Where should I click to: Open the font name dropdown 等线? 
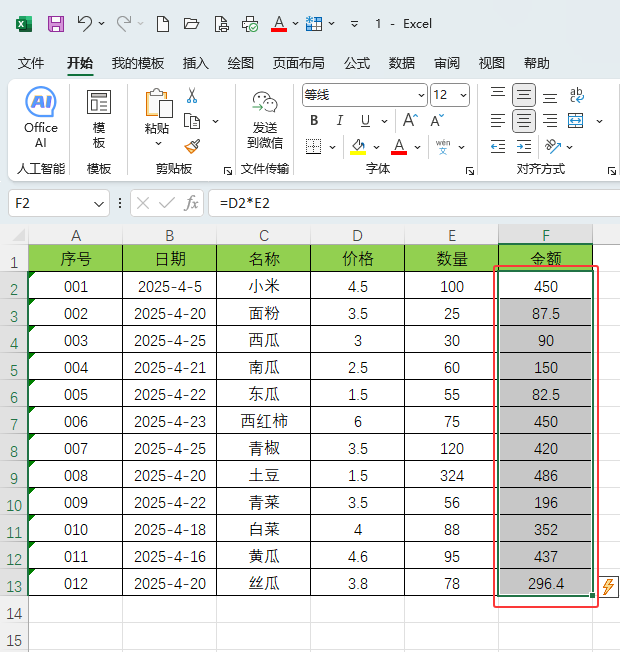(x=421, y=95)
